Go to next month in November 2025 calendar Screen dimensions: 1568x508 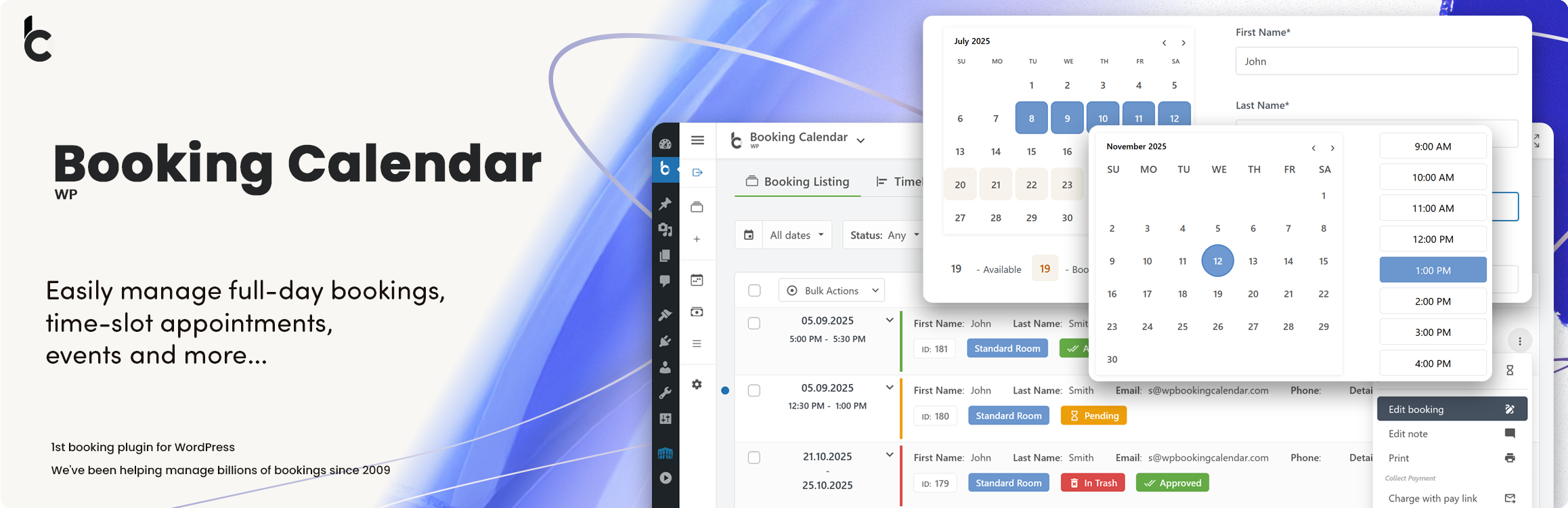[1332, 148]
